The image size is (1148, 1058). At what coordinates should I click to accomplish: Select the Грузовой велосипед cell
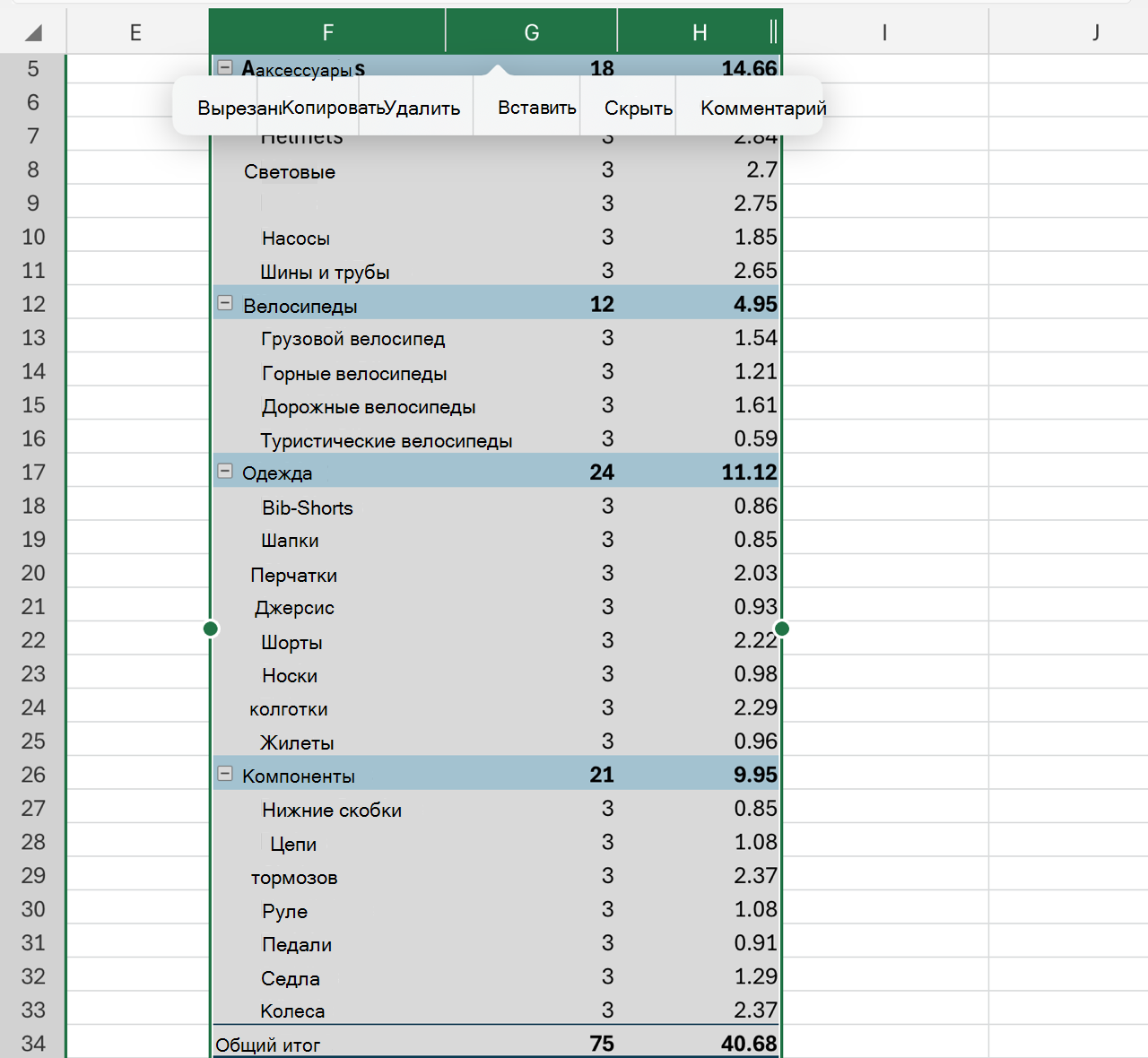pyautogui.click(x=327, y=338)
